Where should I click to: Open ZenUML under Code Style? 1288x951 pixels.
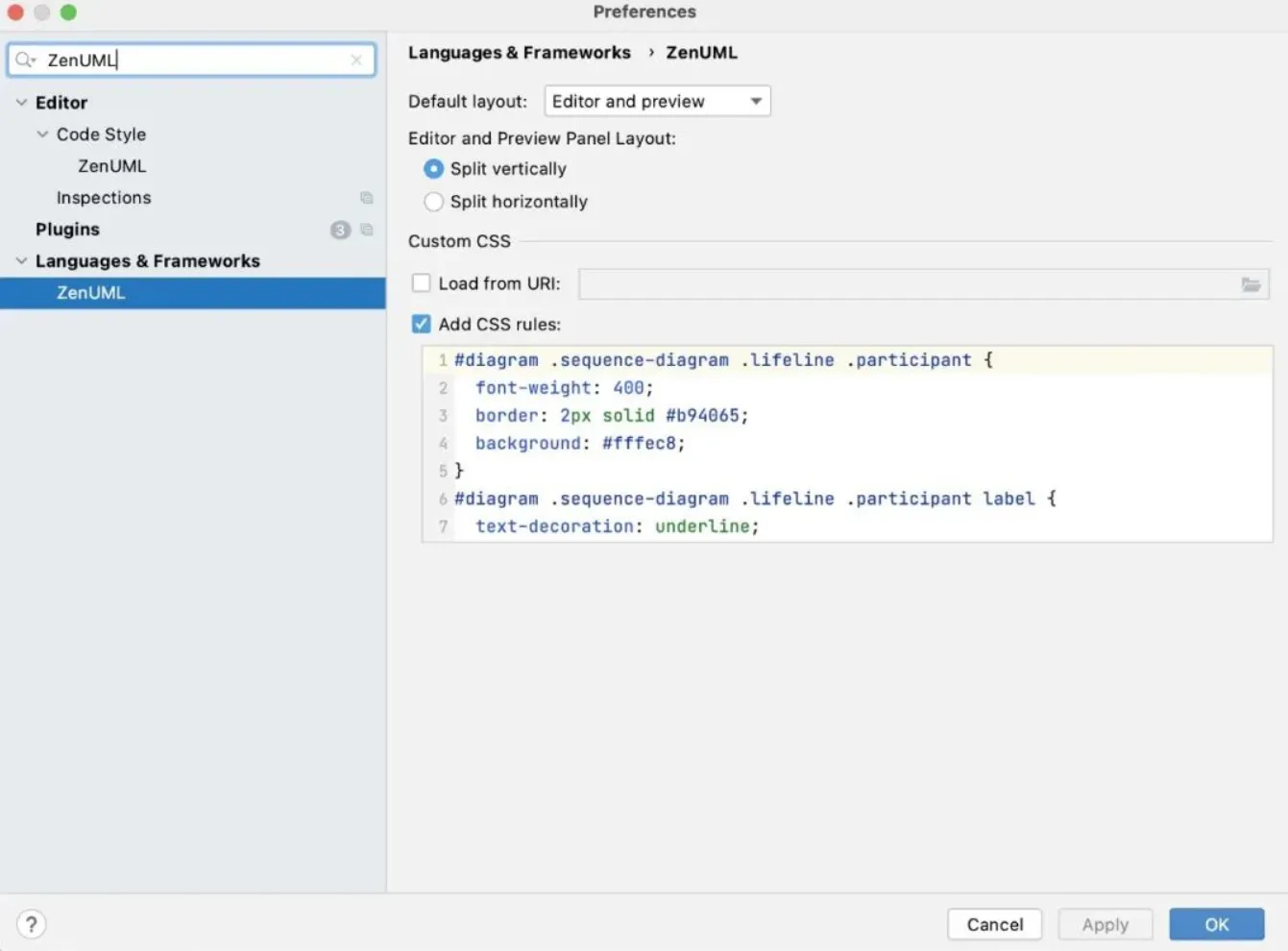tap(112, 166)
